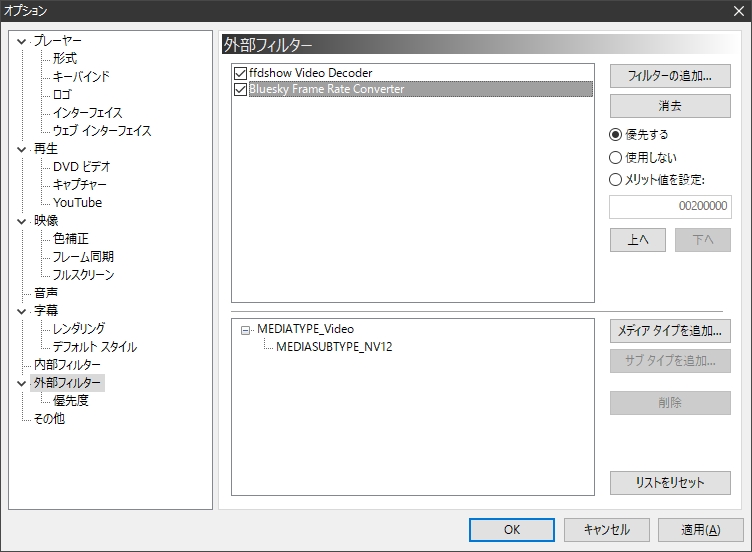Open the その他 settings page
The width and height of the screenshot is (752, 552).
[49, 419]
